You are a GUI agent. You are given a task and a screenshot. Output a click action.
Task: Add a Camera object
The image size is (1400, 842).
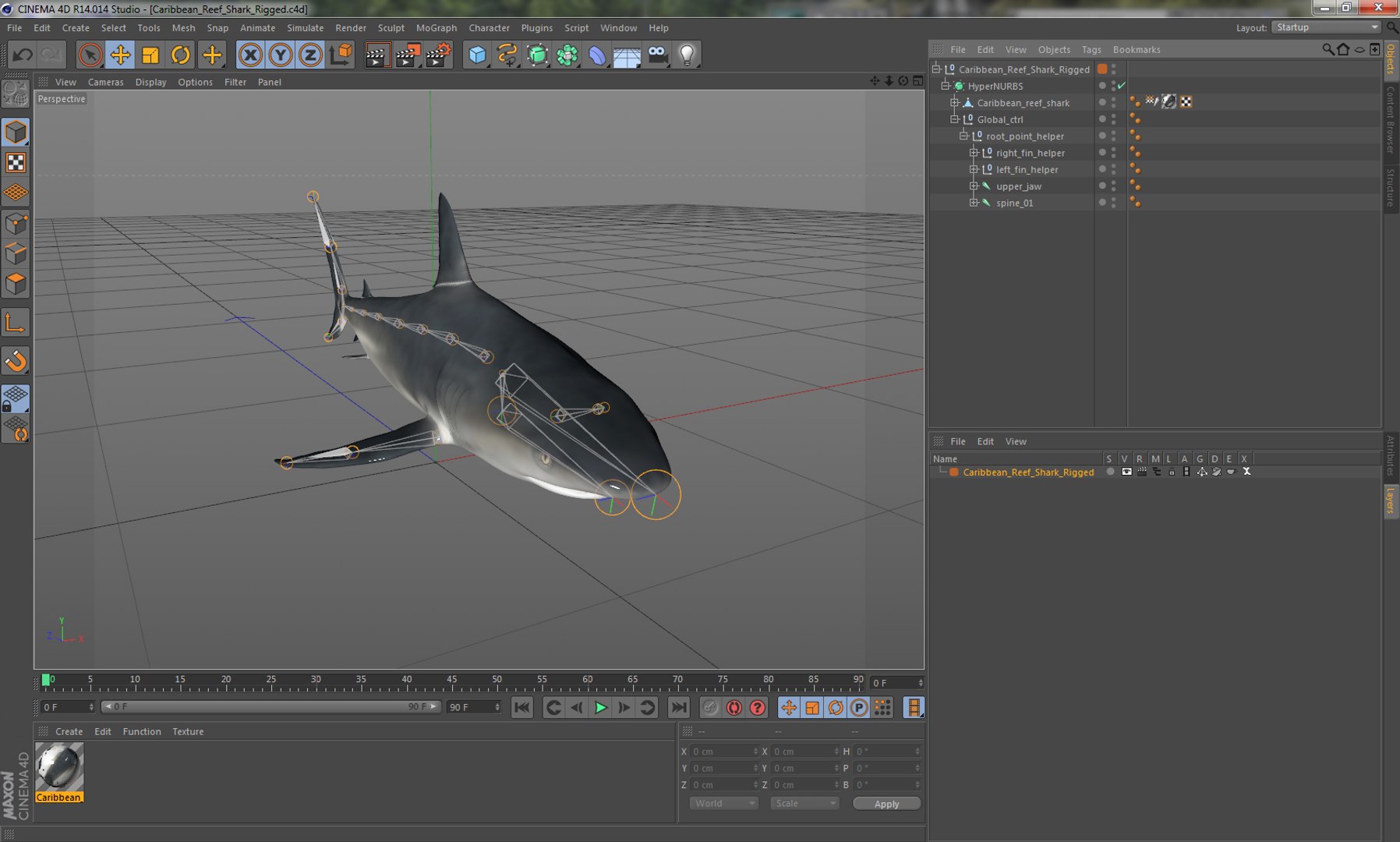click(x=658, y=55)
